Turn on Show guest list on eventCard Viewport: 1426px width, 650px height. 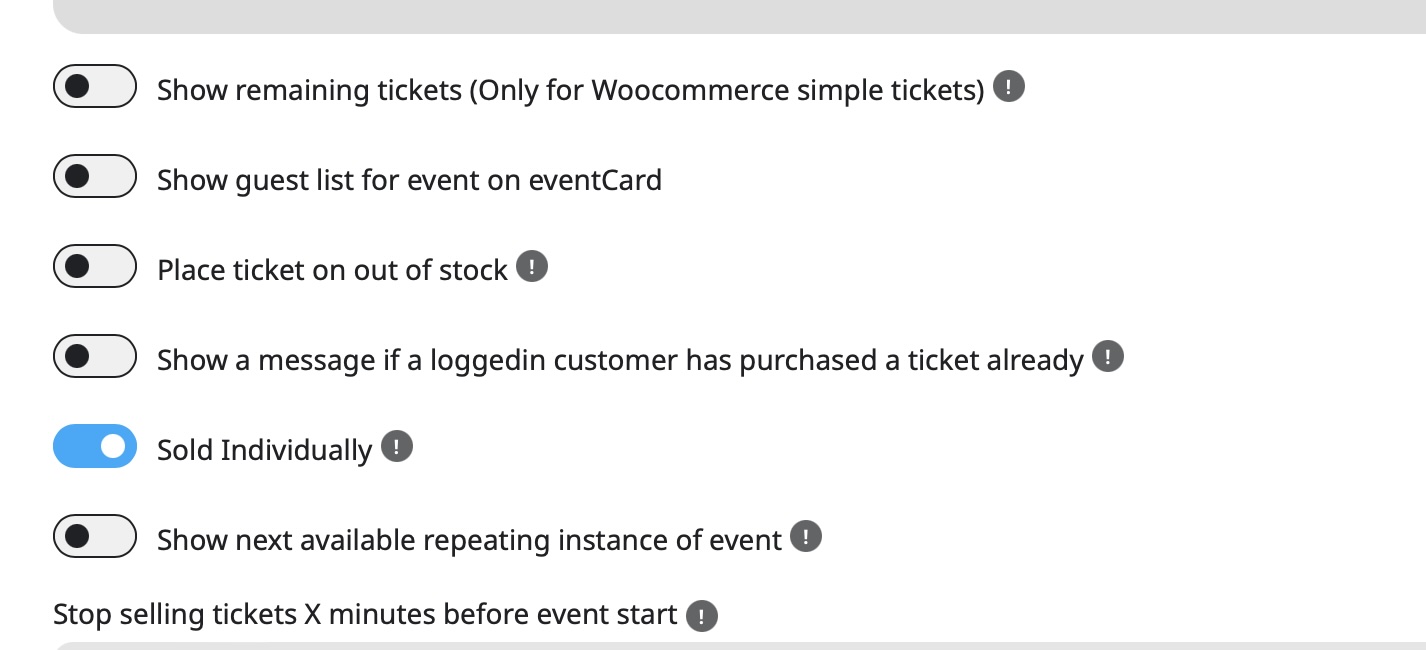point(95,176)
